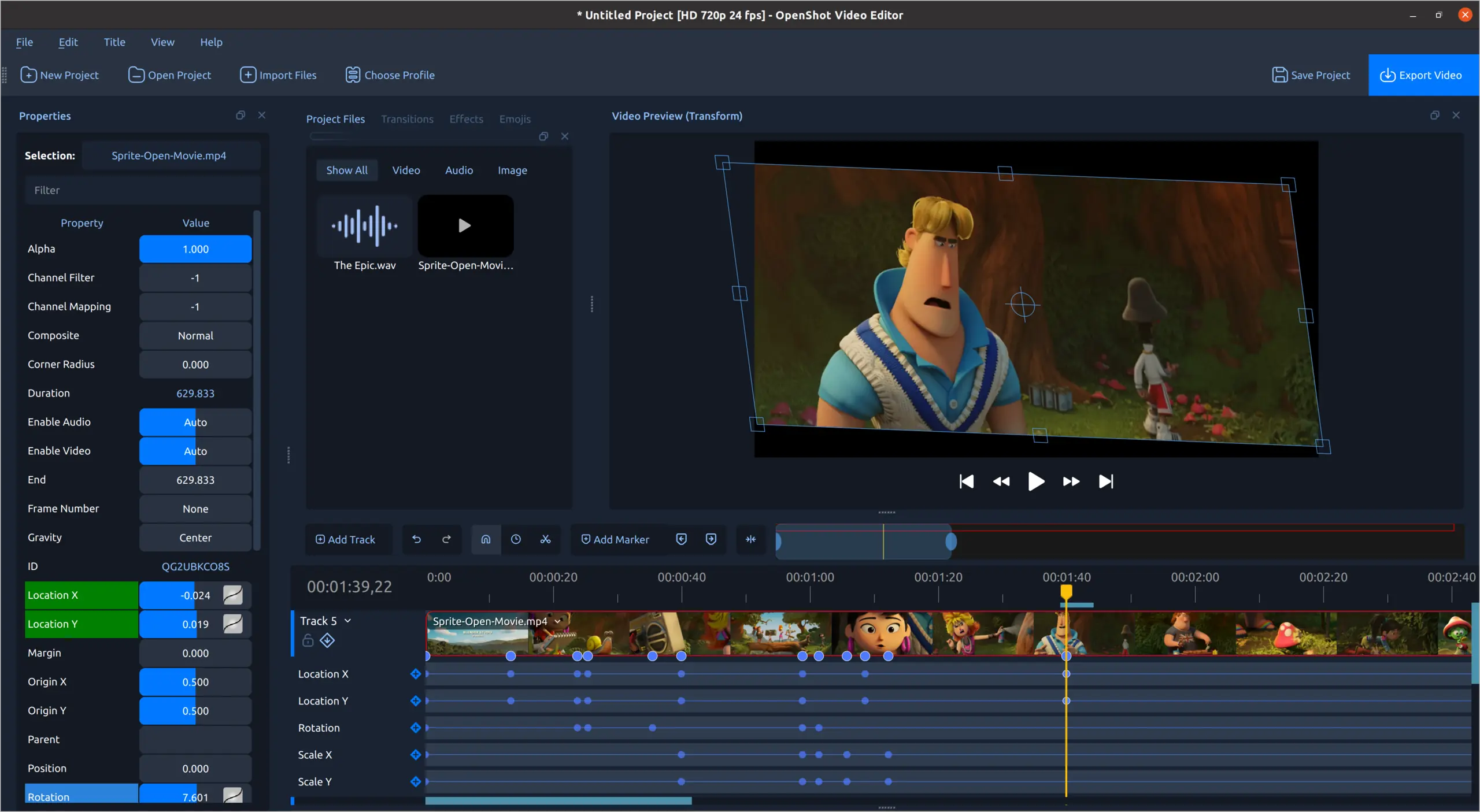
Task: Select Sprite-Open-Movie video thumbnail
Action: [x=465, y=225]
